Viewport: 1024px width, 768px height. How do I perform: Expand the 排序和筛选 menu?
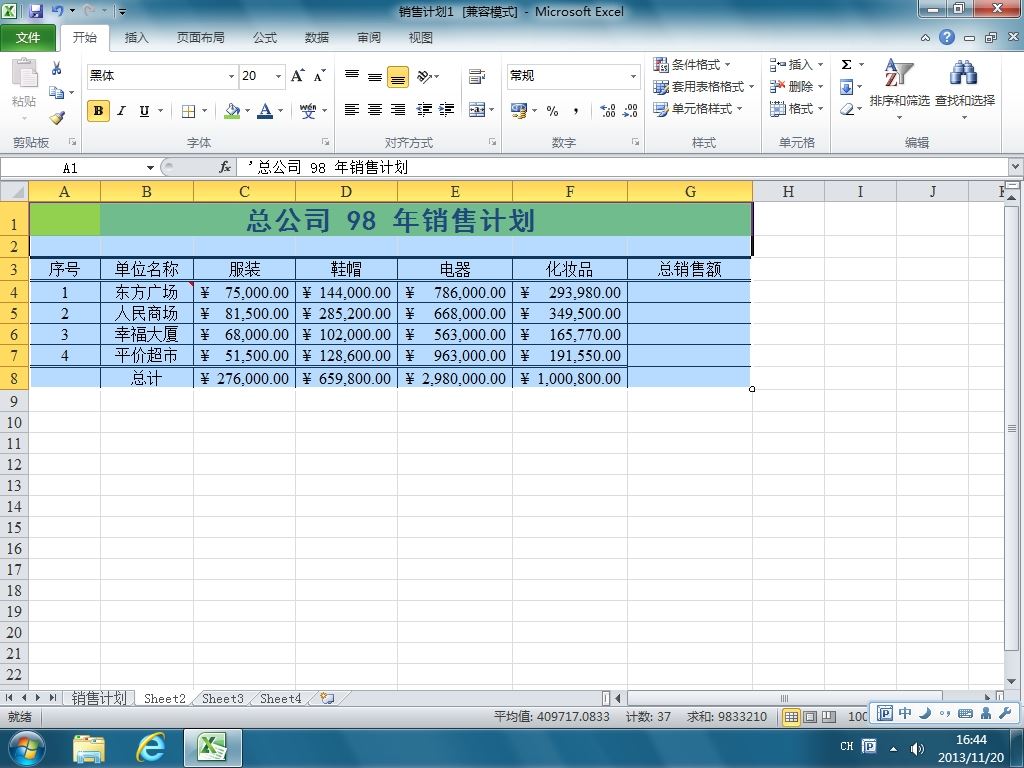click(x=899, y=89)
